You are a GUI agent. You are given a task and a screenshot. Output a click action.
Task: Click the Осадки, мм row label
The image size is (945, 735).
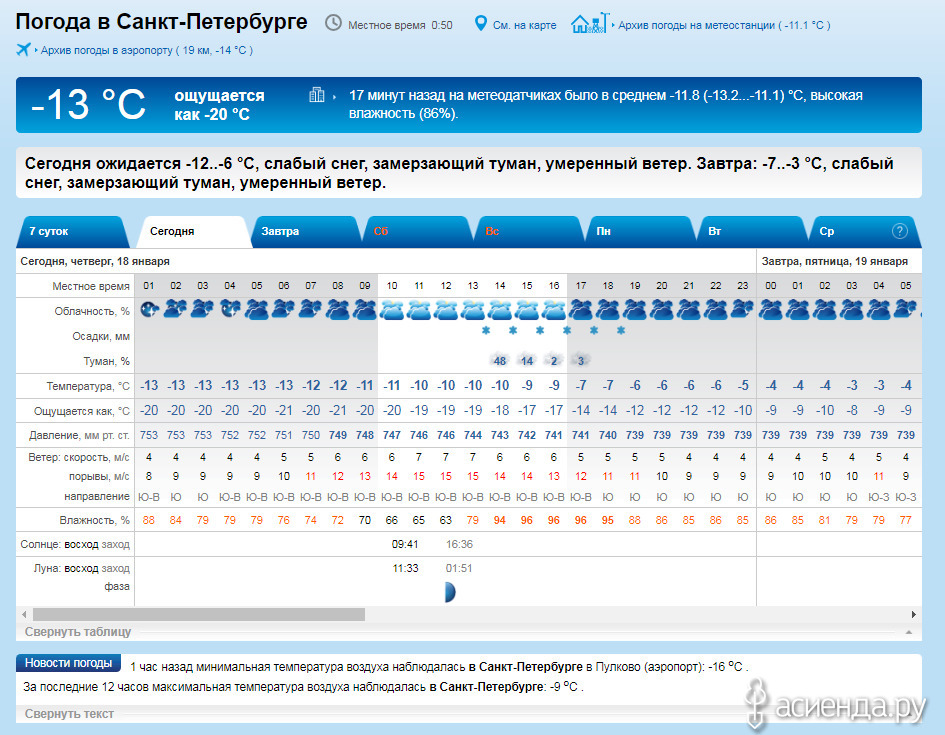101,336
